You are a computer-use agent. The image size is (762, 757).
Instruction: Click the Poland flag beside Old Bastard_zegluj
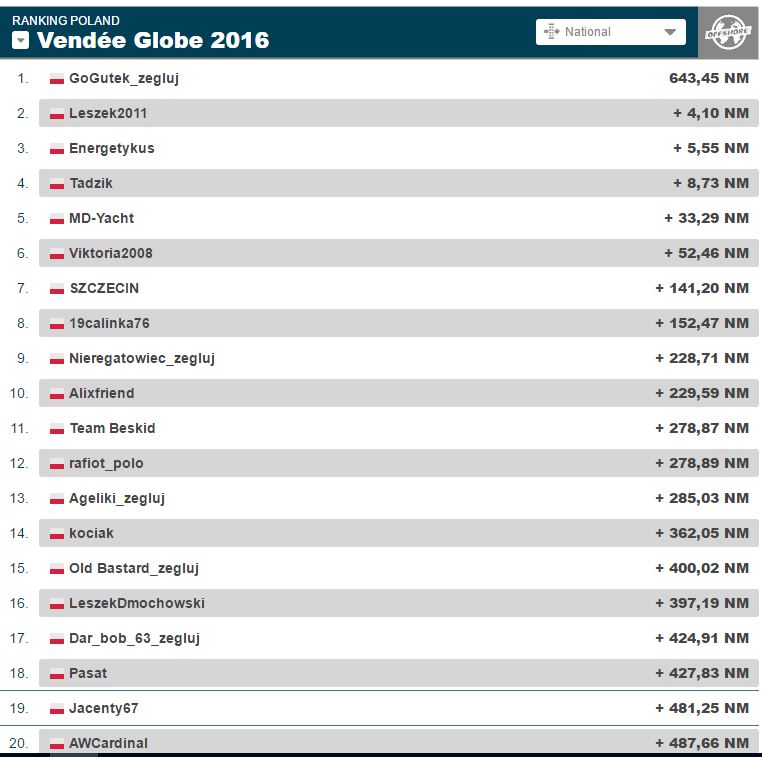(x=57, y=568)
